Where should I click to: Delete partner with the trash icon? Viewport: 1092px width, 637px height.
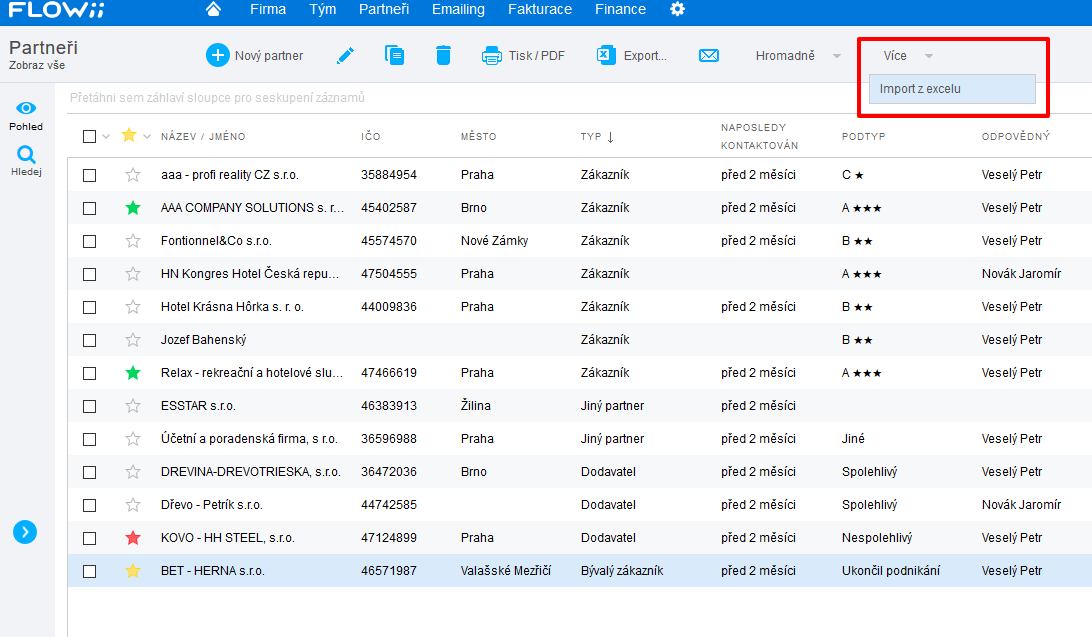tap(443, 55)
